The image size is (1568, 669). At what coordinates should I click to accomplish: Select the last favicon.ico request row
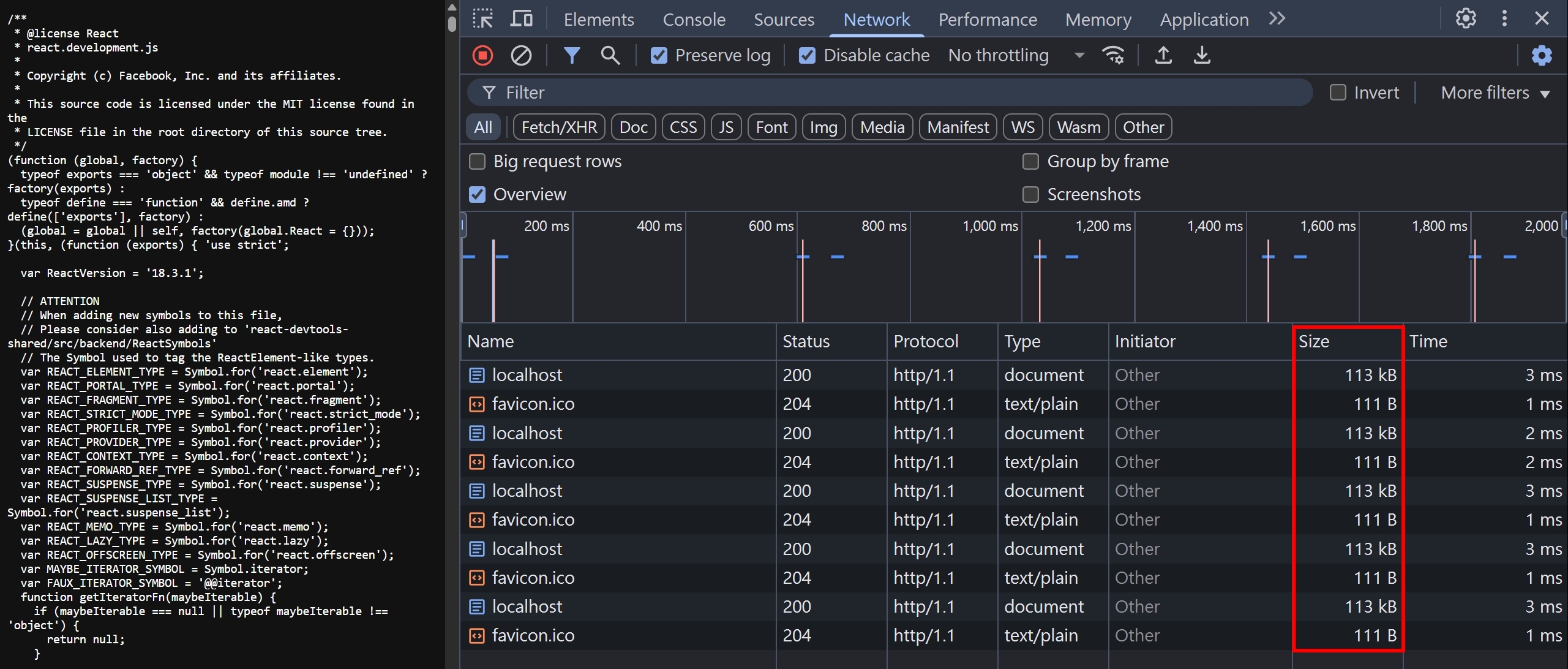click(x=1013, y=635)
